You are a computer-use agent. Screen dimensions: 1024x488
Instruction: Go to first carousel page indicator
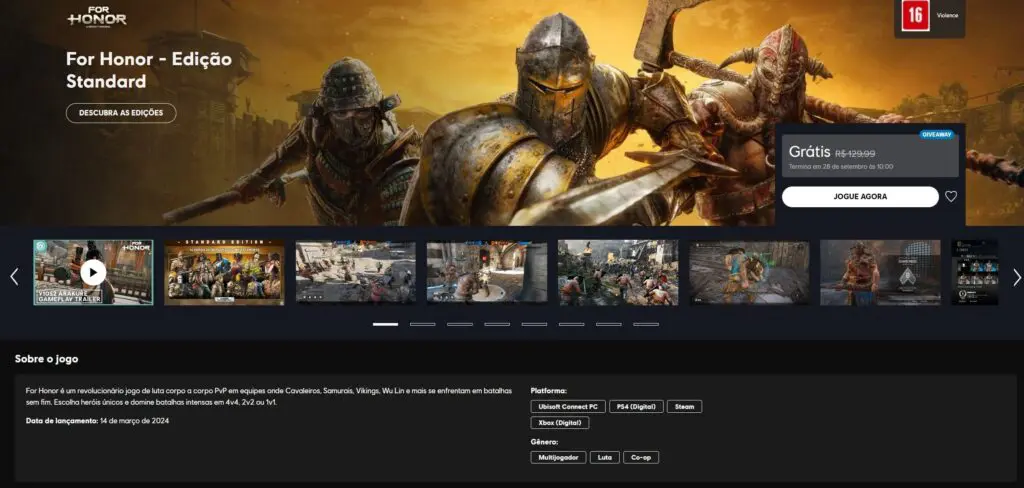pyautogui.click(x=385, y=324)
